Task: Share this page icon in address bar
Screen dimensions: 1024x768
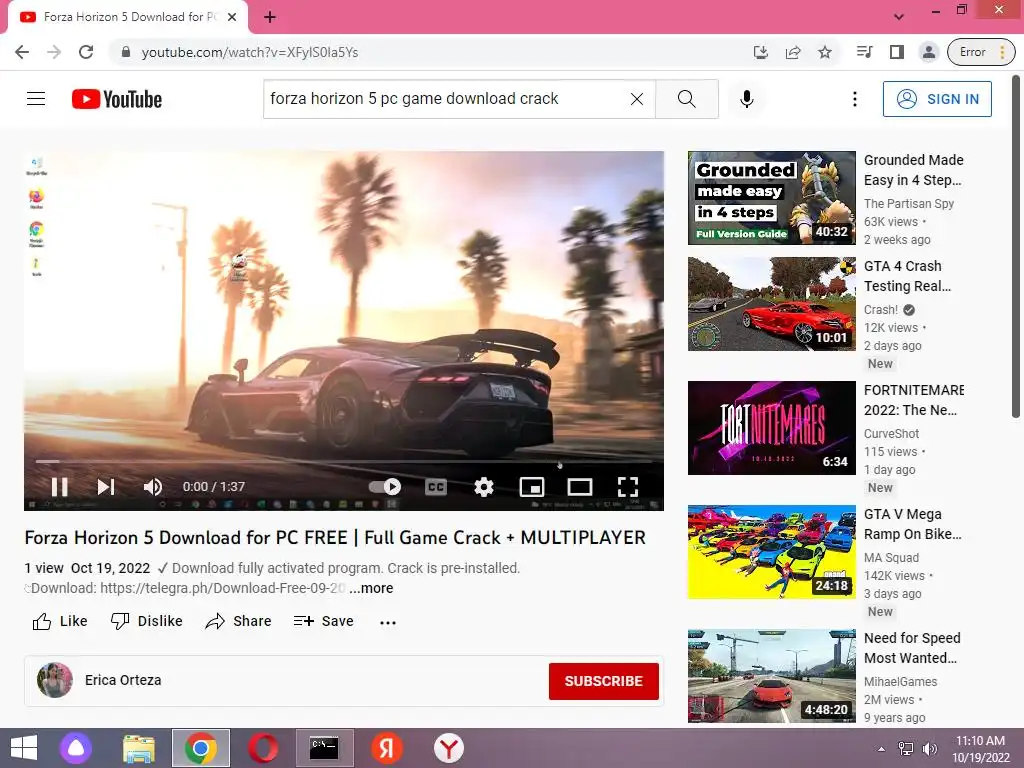Action: [793, 52]
